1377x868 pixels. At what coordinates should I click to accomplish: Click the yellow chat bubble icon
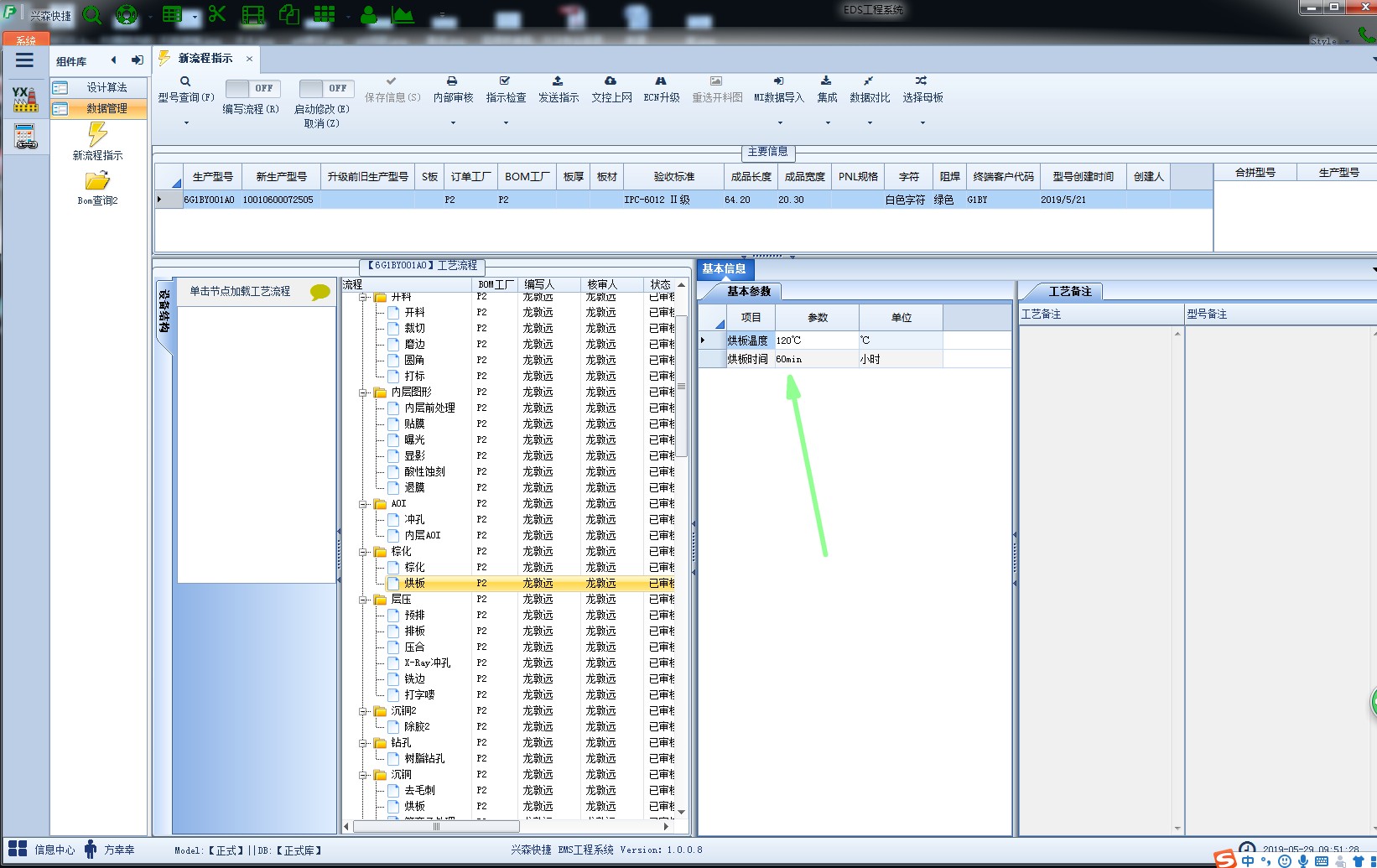(x=320, y=292)
